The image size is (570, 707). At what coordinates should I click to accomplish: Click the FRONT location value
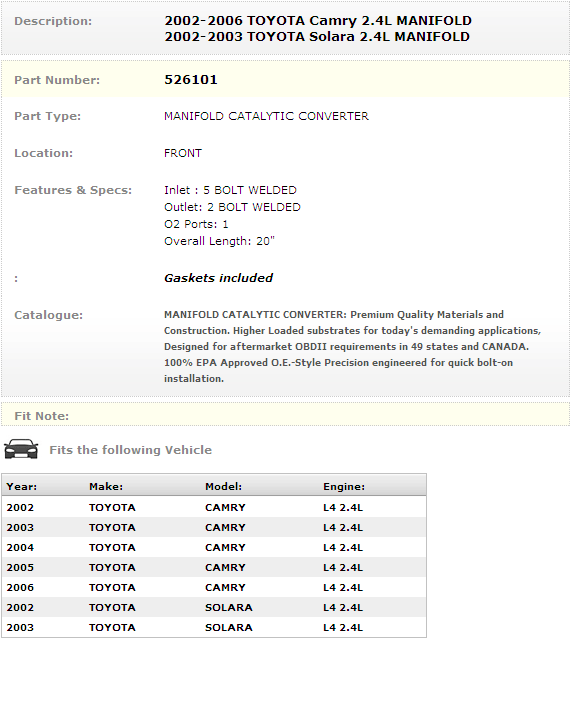click(183, 153)
